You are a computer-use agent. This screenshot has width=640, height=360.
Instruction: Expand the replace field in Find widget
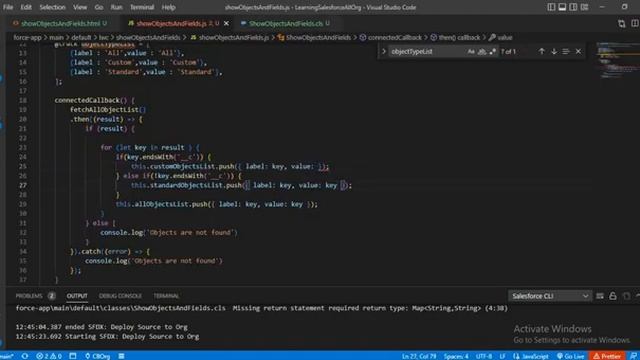coord(384,51)
